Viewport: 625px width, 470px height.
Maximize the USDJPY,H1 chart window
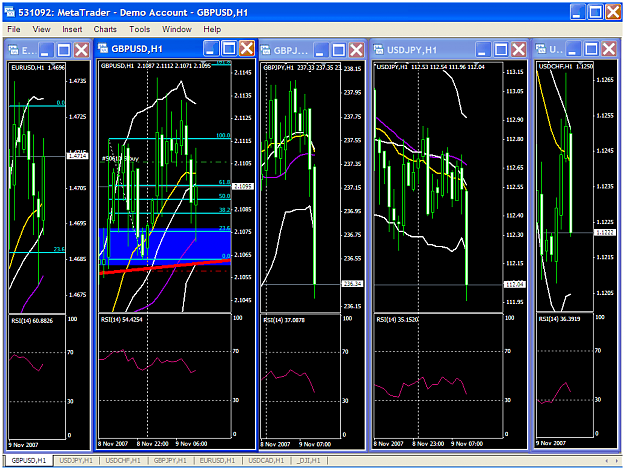501,49
